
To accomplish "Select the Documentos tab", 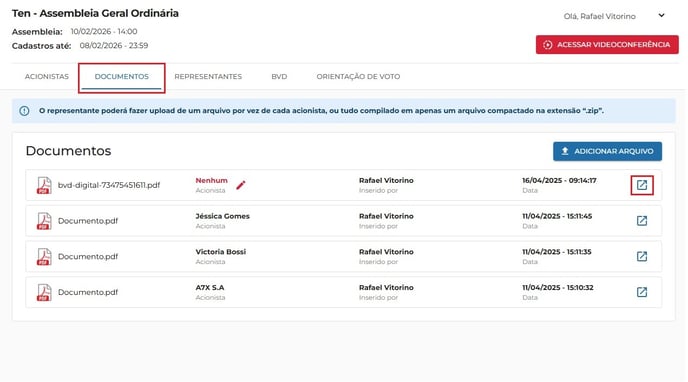I will click(122, 76).
